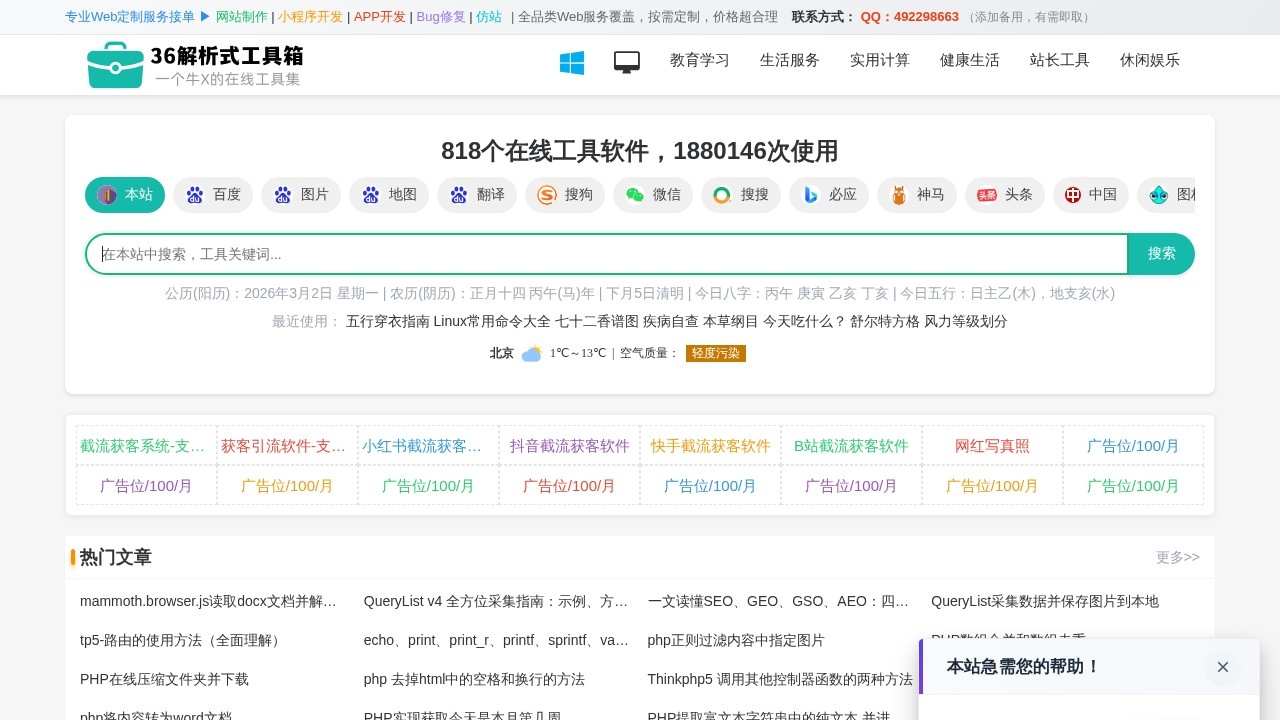Open the 站长工具 category menu
1280x720 pixels.
pos(1059,60)
